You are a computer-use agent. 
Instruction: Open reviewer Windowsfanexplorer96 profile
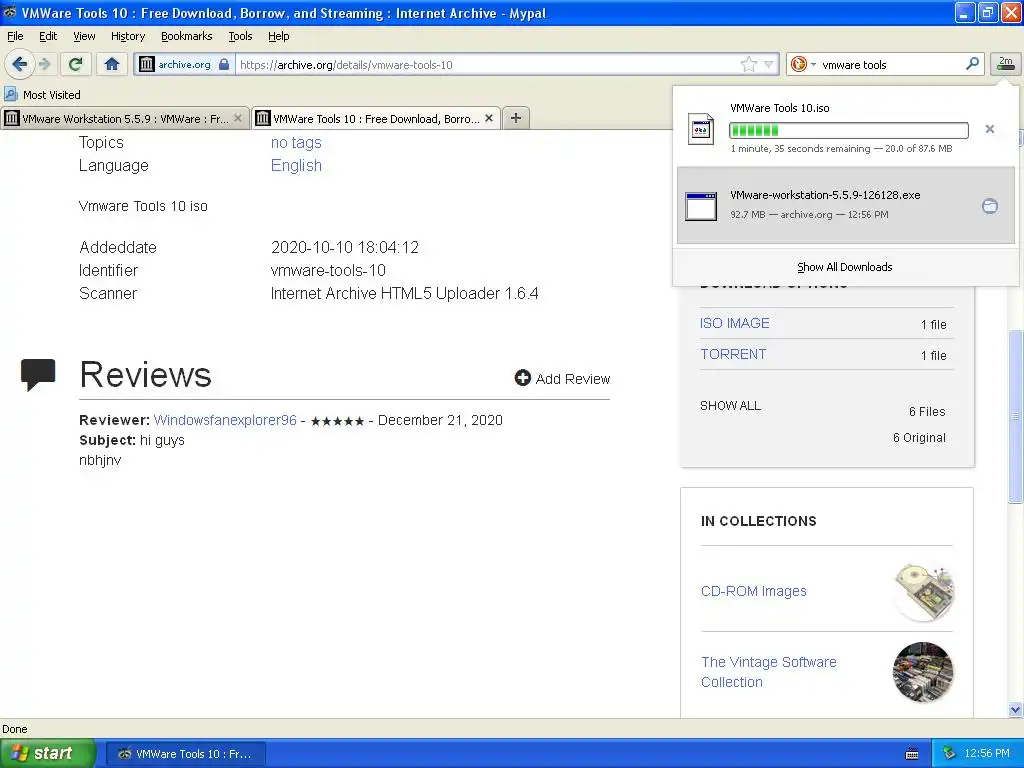click(x=225, y=420)
